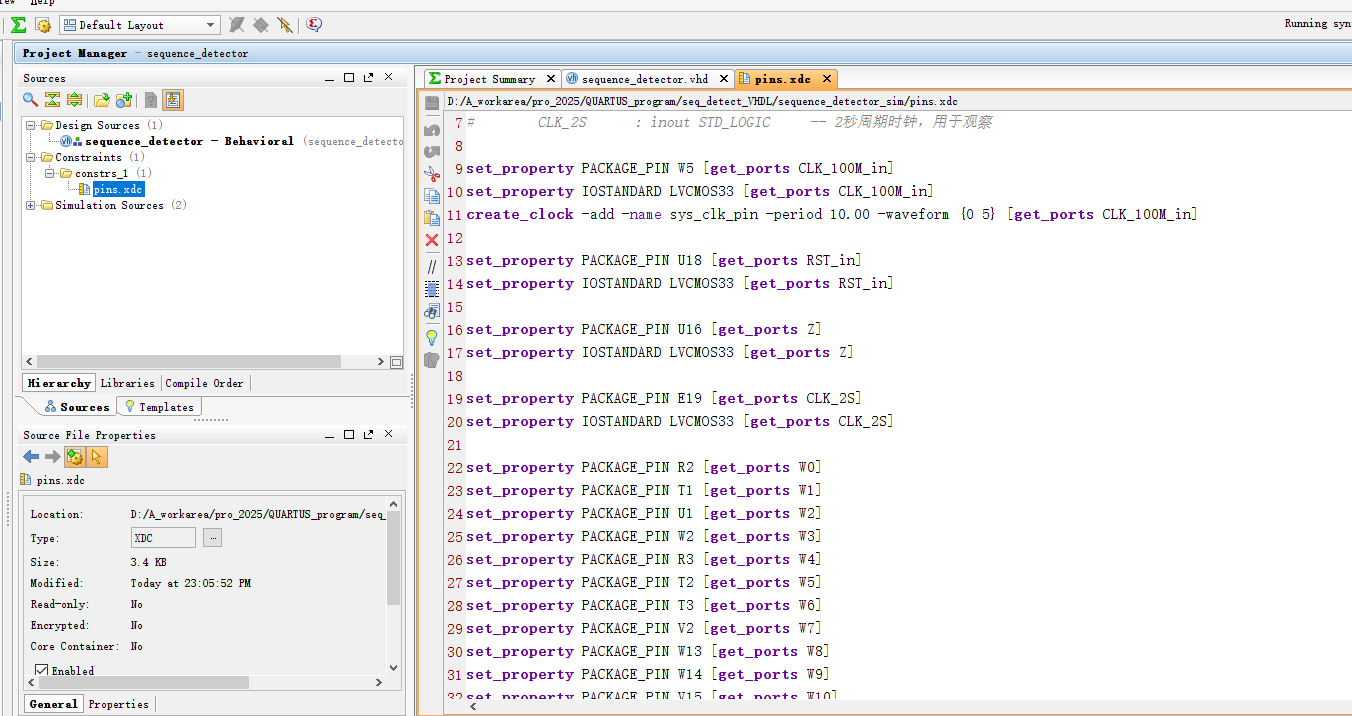The height and width of the screenshot is (716, 1352).
Task: Collapse the Constraints folder
Action: click(31, 157)
